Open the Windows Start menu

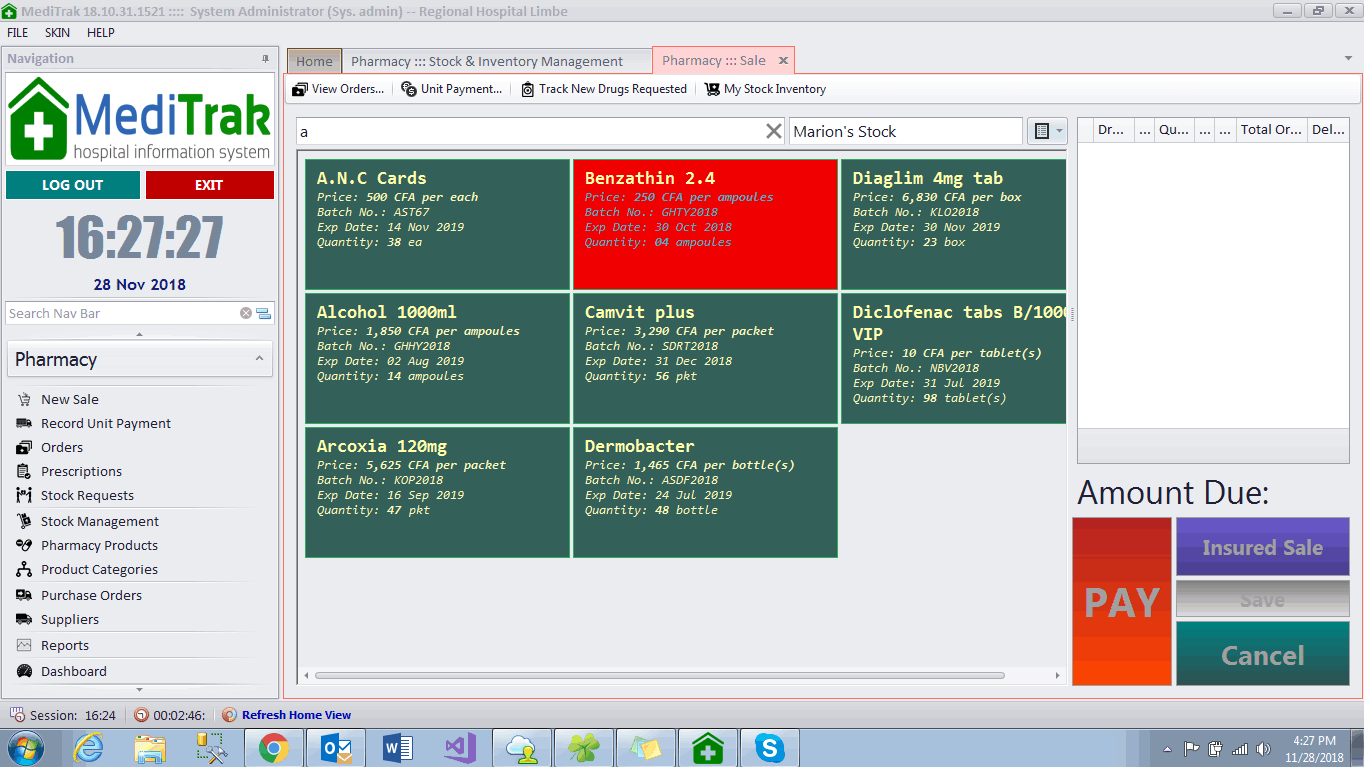pos(25,747)
